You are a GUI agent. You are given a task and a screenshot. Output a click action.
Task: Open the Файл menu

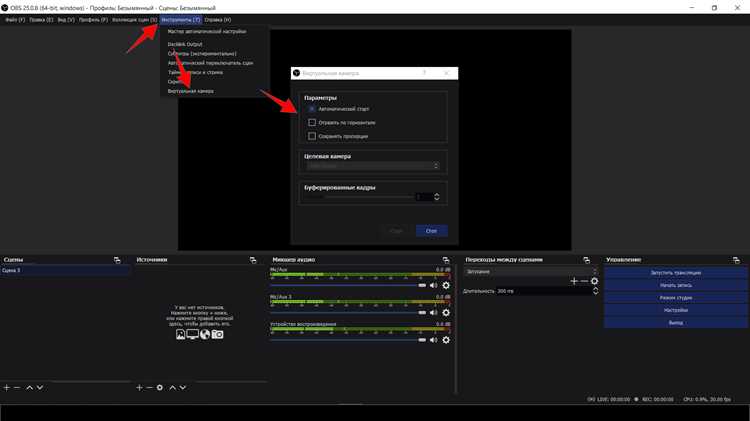pyautogui.click(x=15, y=20)
